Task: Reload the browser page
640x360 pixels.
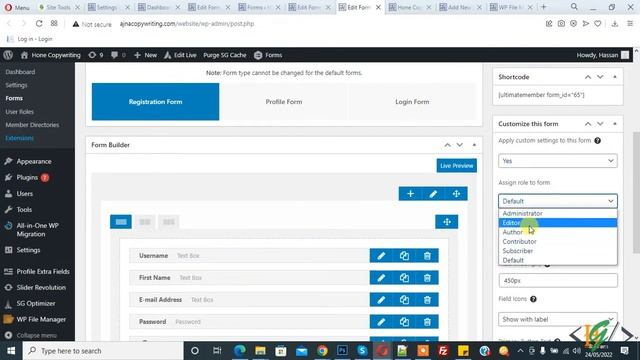Action: pyautogui.click(x=39, y=24)
